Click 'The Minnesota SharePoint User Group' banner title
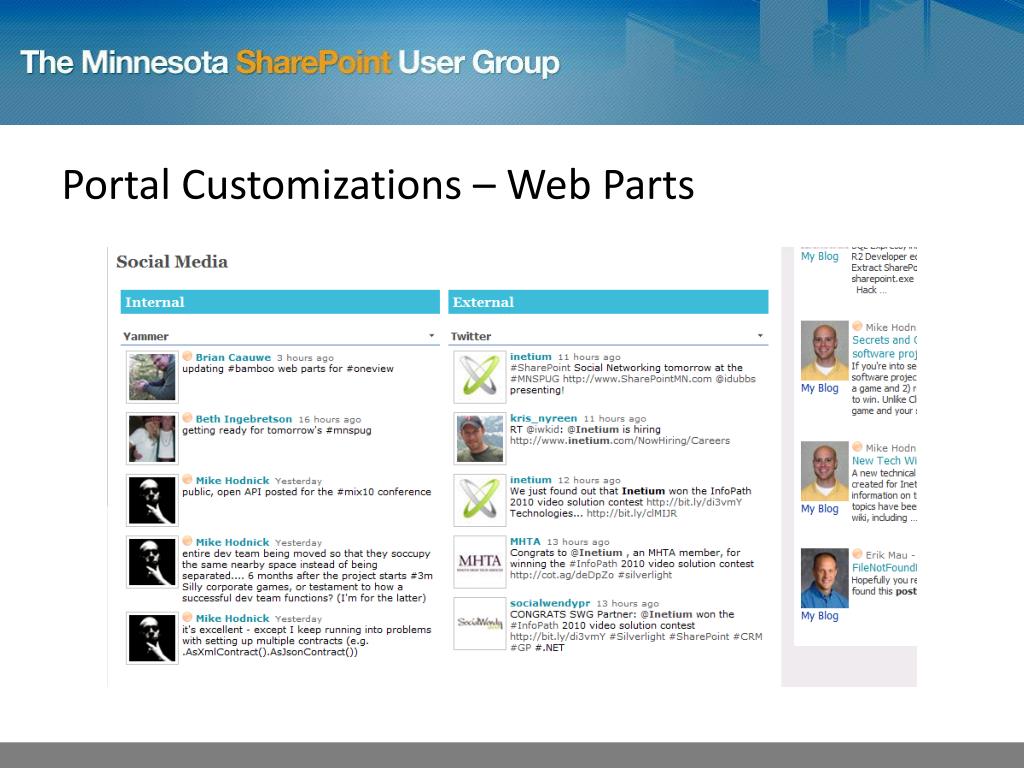 290,63
